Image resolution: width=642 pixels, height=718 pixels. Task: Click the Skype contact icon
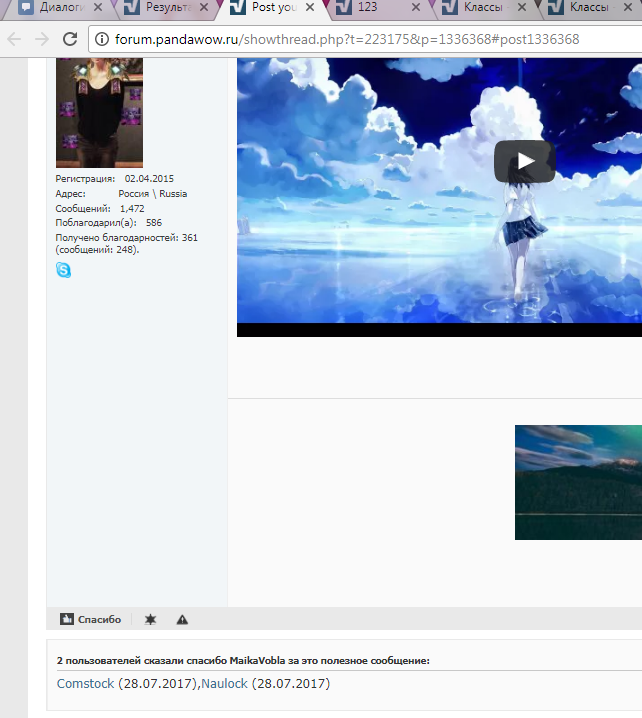click(x=64, y=270)
